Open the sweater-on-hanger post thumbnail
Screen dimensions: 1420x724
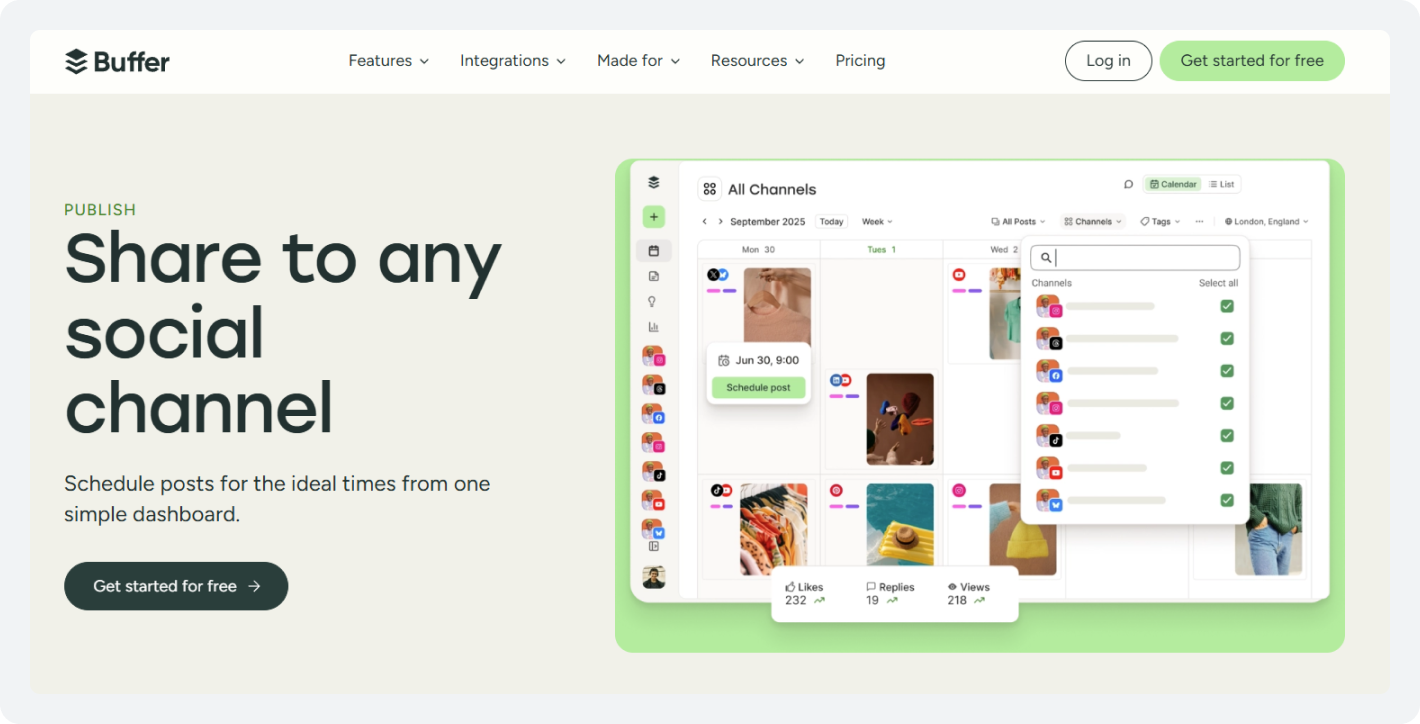pos(777,306)
